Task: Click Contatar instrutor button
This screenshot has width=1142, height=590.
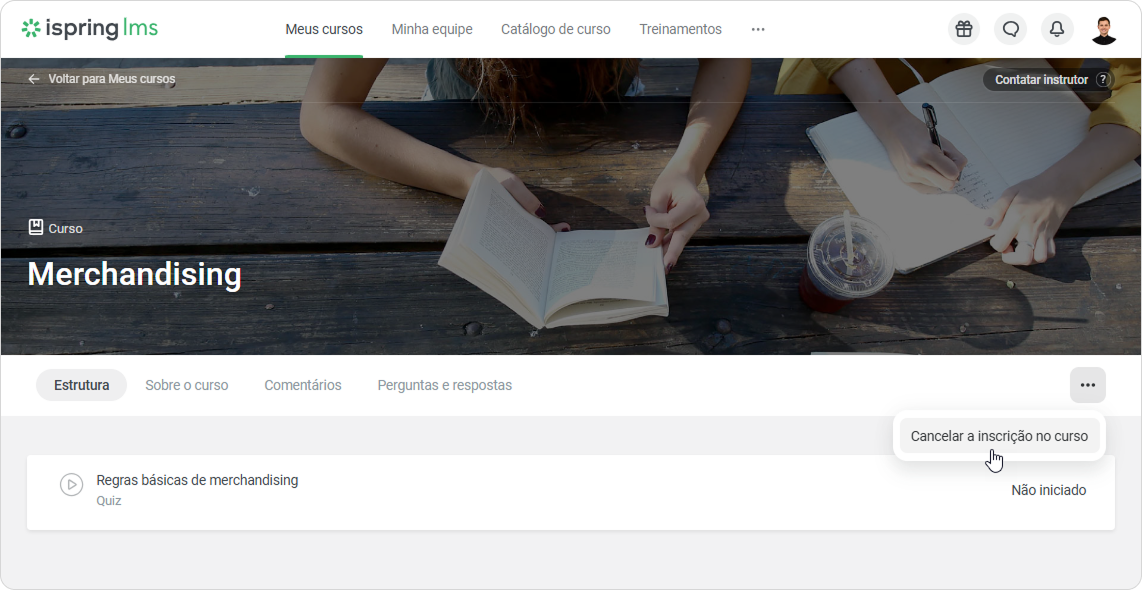Action: click(x=1048, y=79)
